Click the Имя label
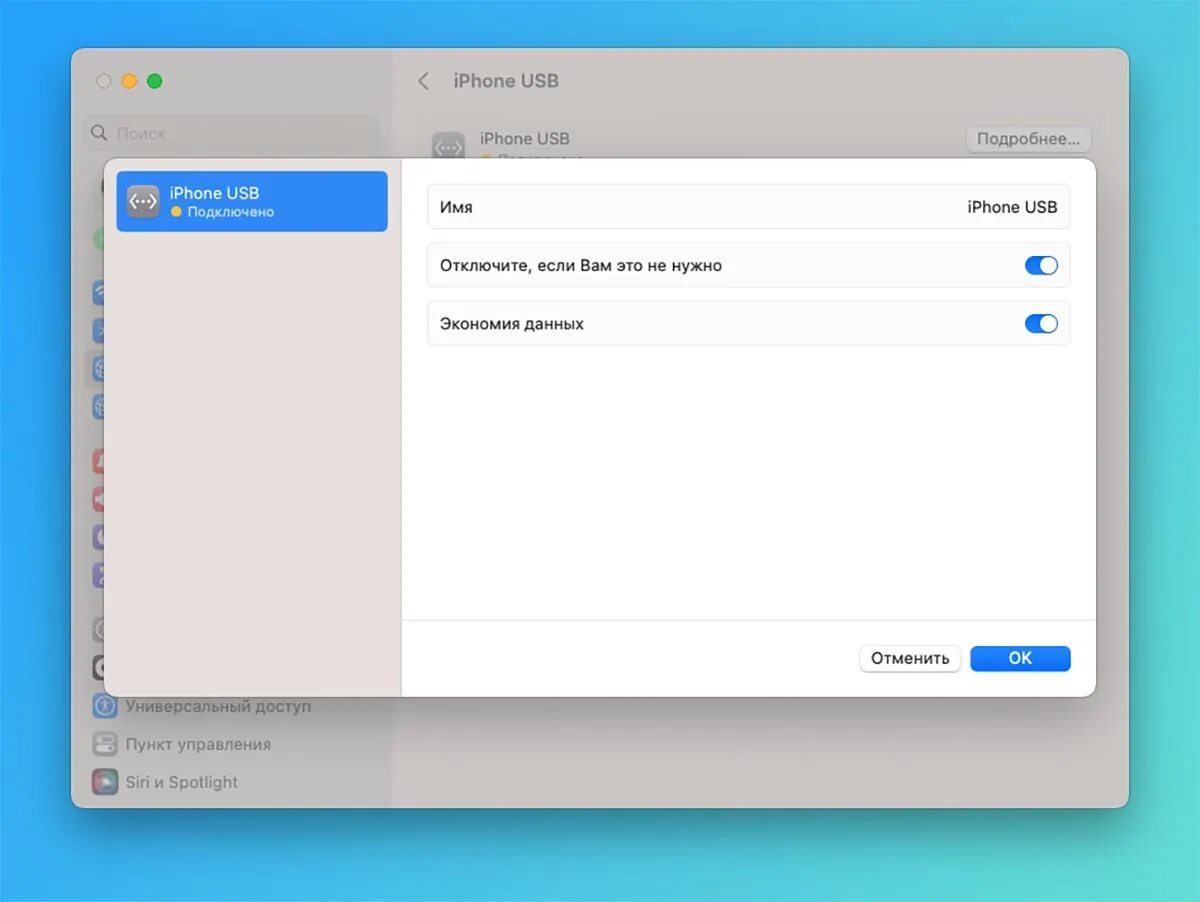This screenshot has height=902, width=1200. point(456,207)
